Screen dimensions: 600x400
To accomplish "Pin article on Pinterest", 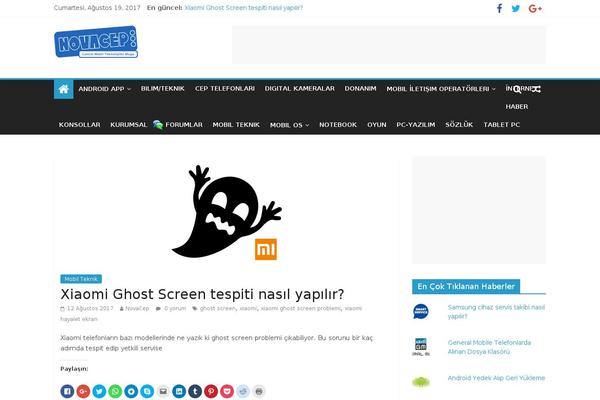I will (x=211, y=391).
